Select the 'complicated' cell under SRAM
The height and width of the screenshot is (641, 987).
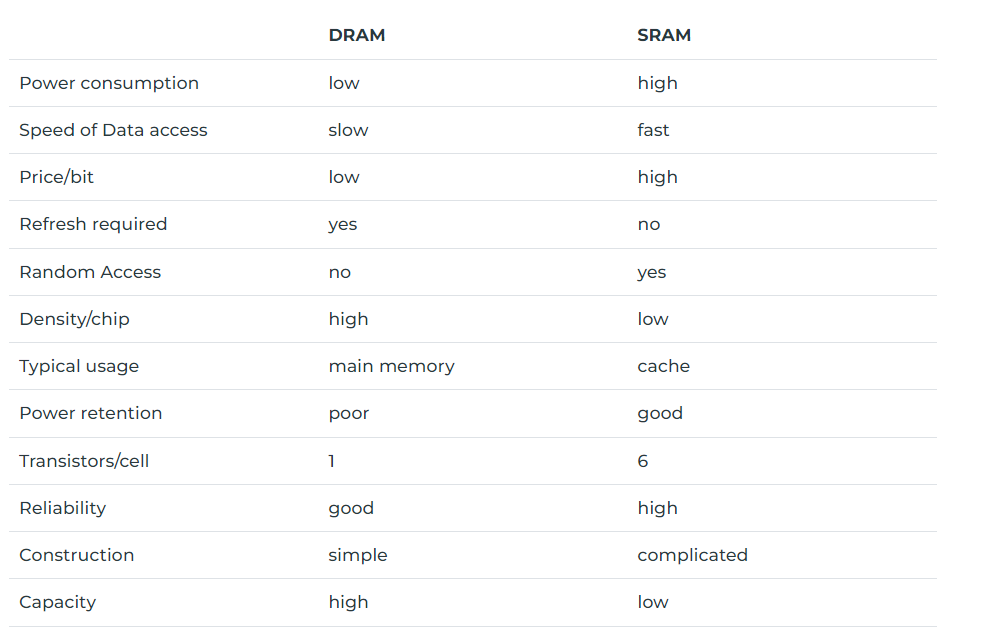click(x=692, y=555)
